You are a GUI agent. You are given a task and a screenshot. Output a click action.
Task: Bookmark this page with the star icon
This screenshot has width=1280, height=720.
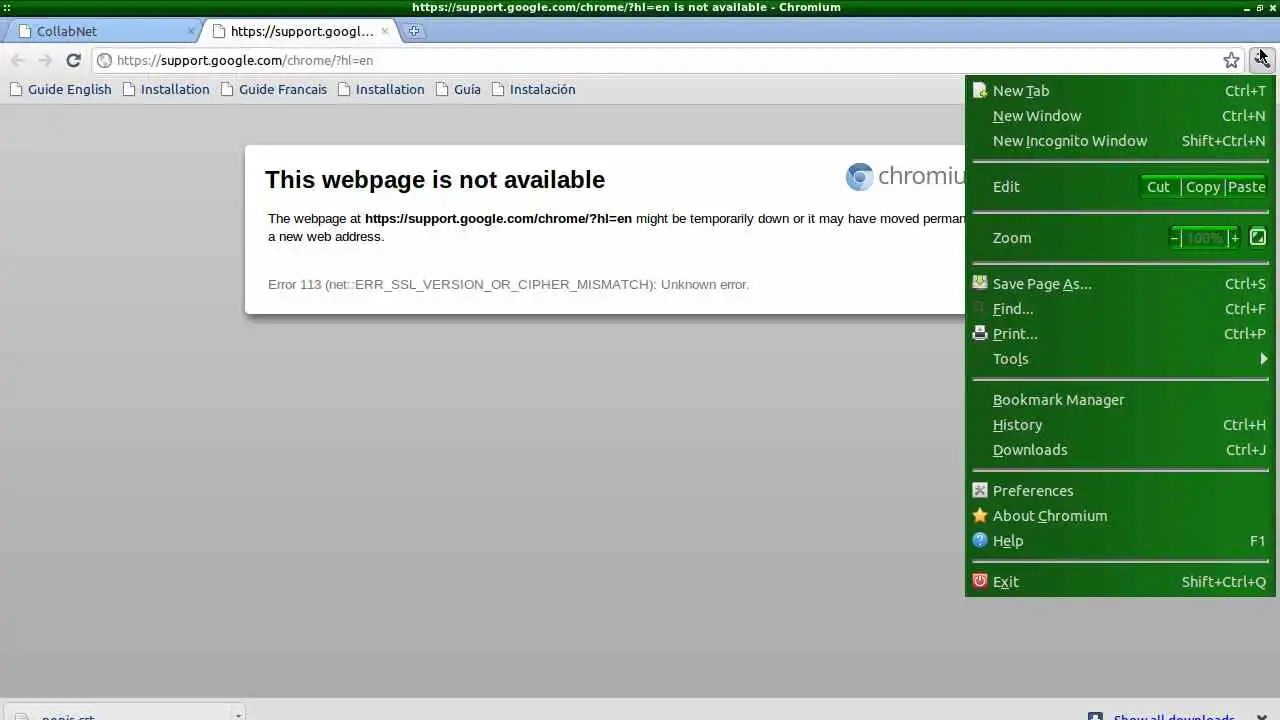[1231, 60]
